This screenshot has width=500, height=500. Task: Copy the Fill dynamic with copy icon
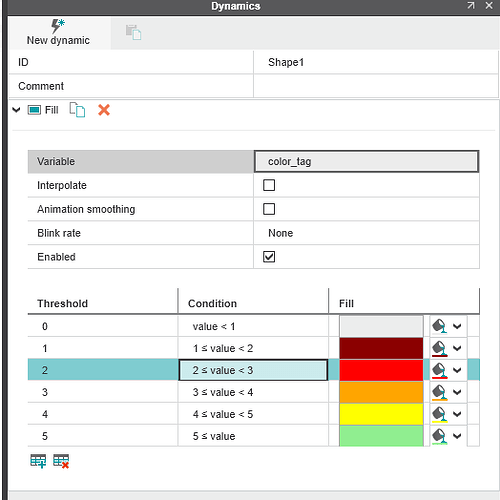77,110
